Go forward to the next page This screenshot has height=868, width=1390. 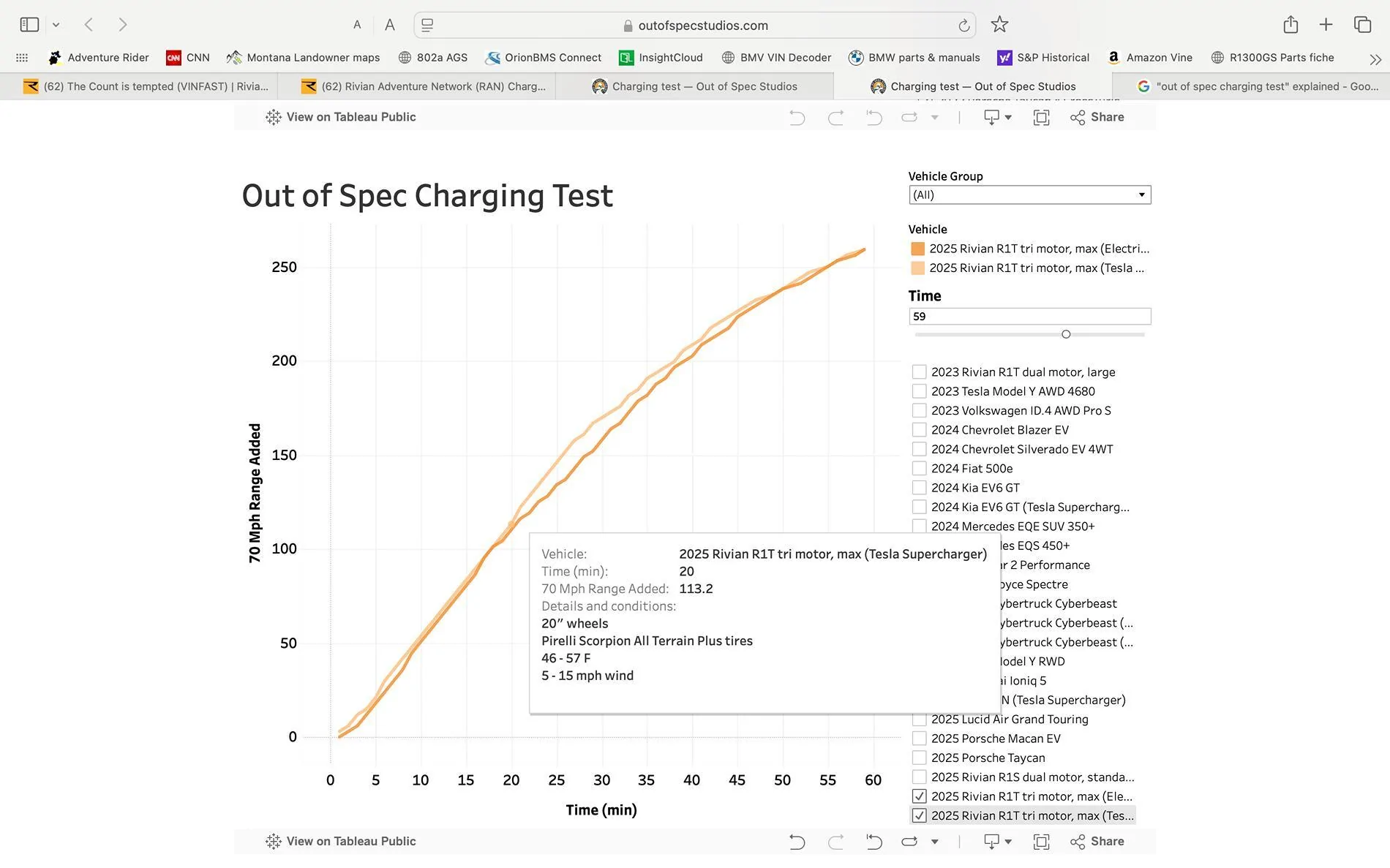[x=123, y=25]
